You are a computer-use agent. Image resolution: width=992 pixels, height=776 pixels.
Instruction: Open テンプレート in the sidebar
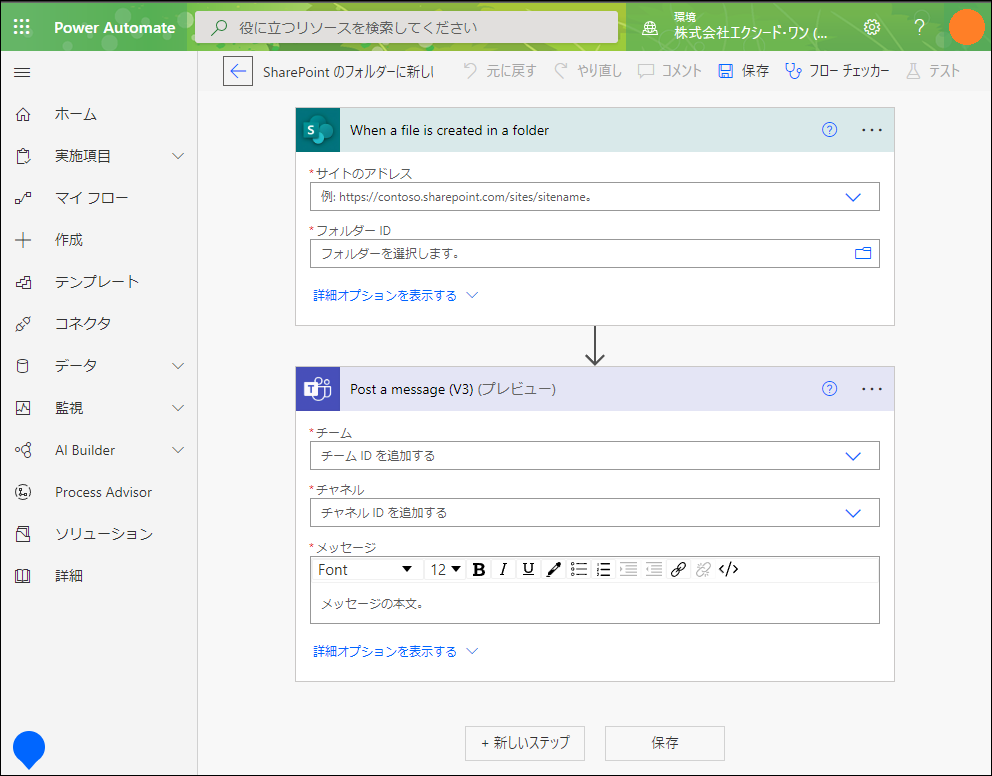(99, 281)
